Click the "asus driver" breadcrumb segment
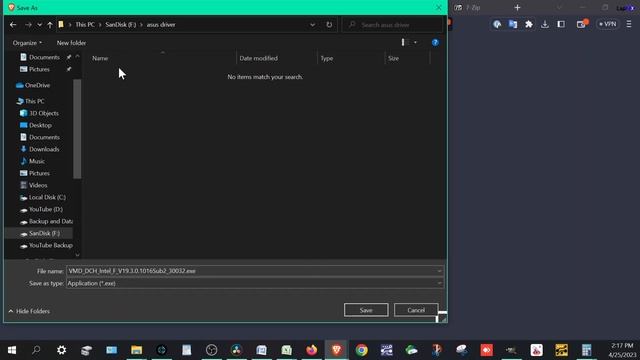The width and height of the screenshot is (640, 360). pos(161,24)
